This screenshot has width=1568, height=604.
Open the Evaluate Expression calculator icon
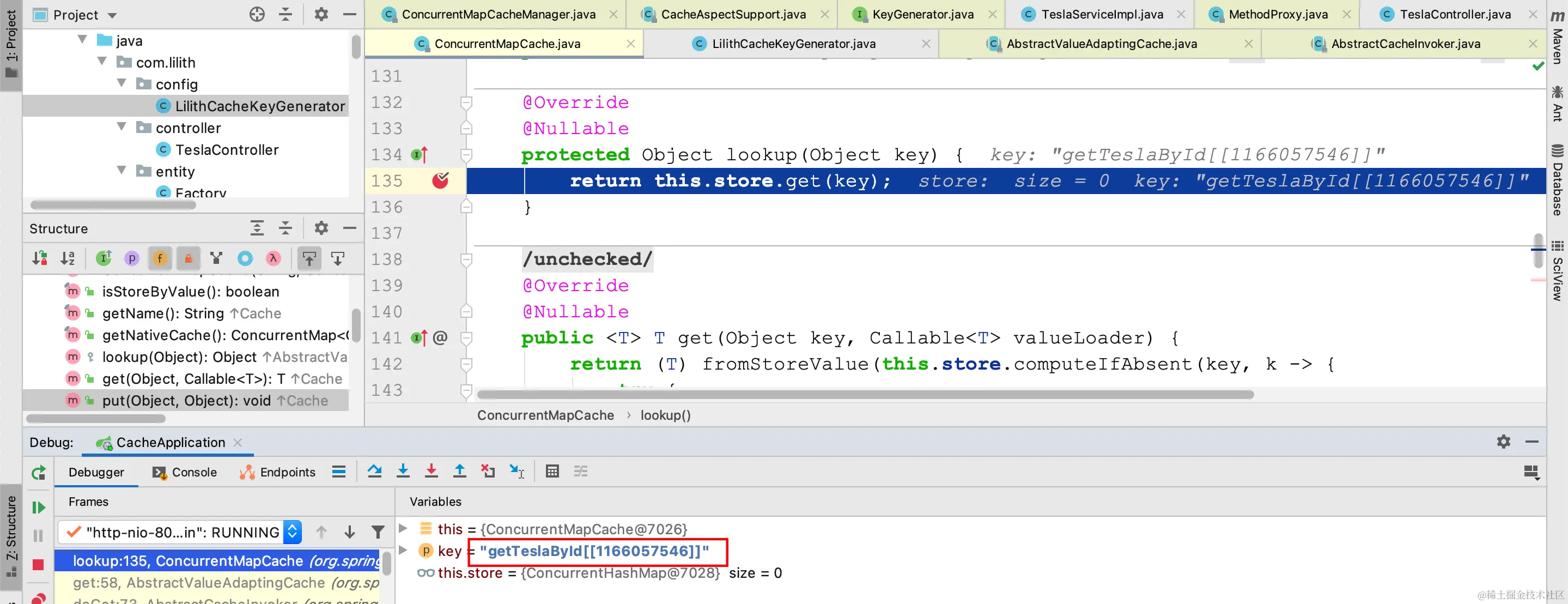tap(552, 472)
